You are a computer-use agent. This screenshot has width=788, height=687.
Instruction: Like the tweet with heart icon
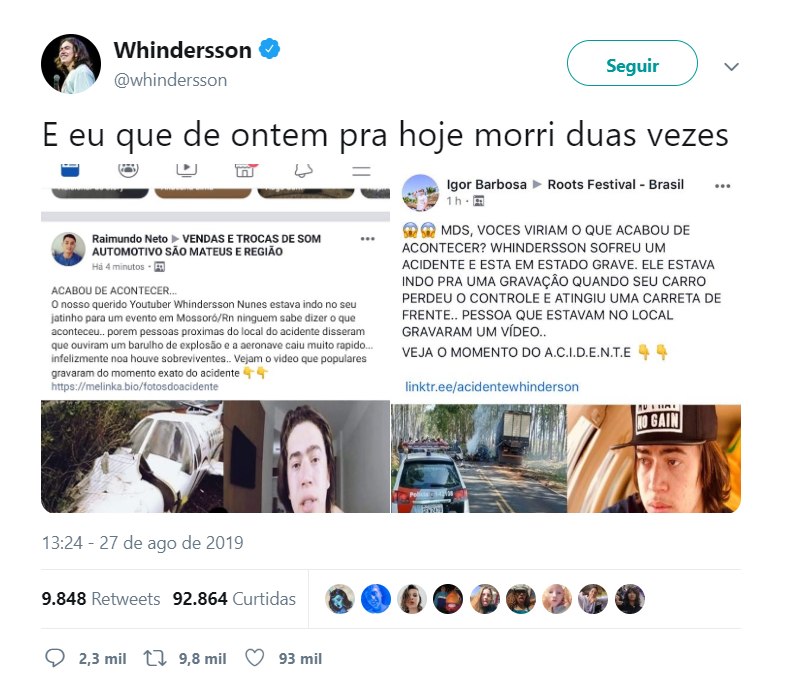(254, 658)
